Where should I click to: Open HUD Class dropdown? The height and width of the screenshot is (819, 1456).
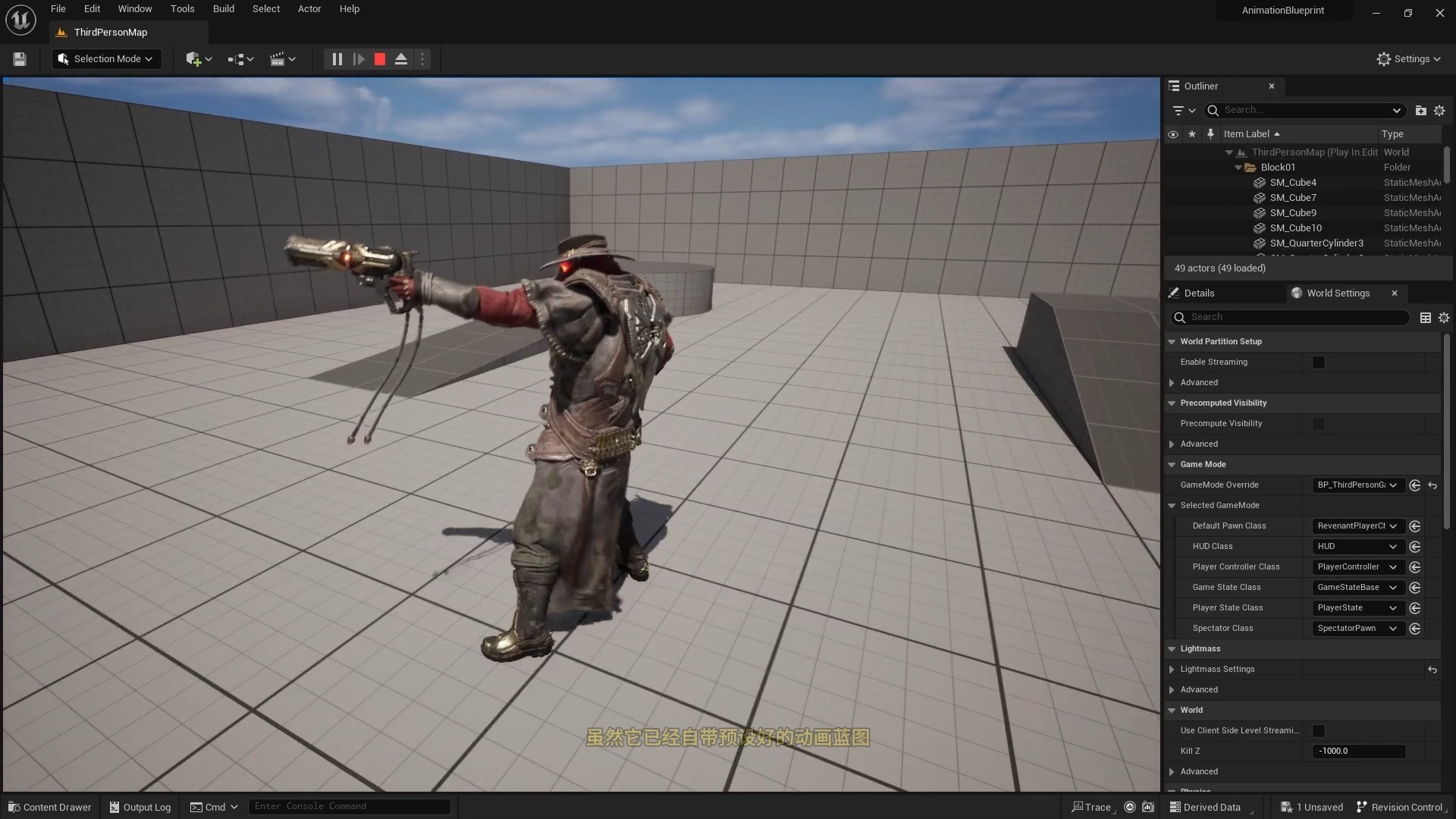pyautogui.click(x=1358, y=547)
